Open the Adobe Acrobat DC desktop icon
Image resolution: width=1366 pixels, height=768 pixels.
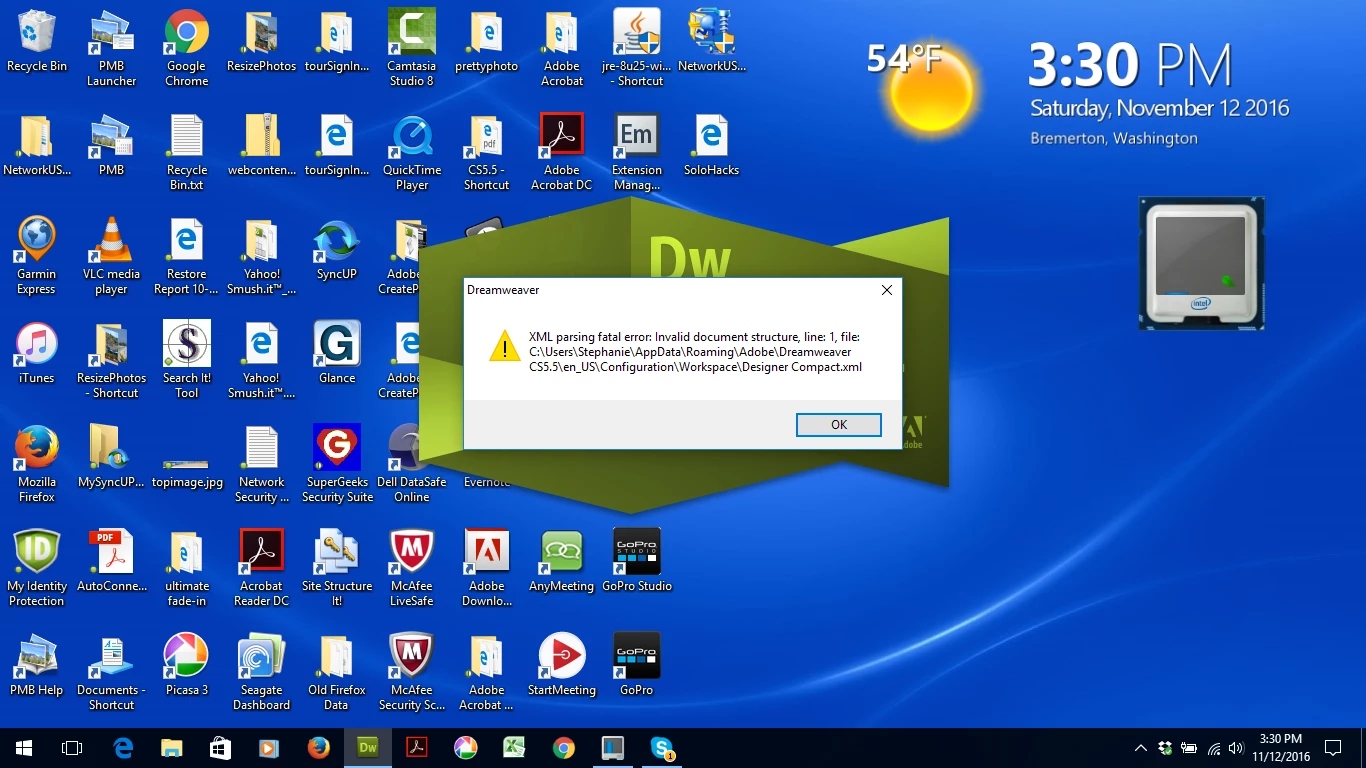(x=561, y=152)
